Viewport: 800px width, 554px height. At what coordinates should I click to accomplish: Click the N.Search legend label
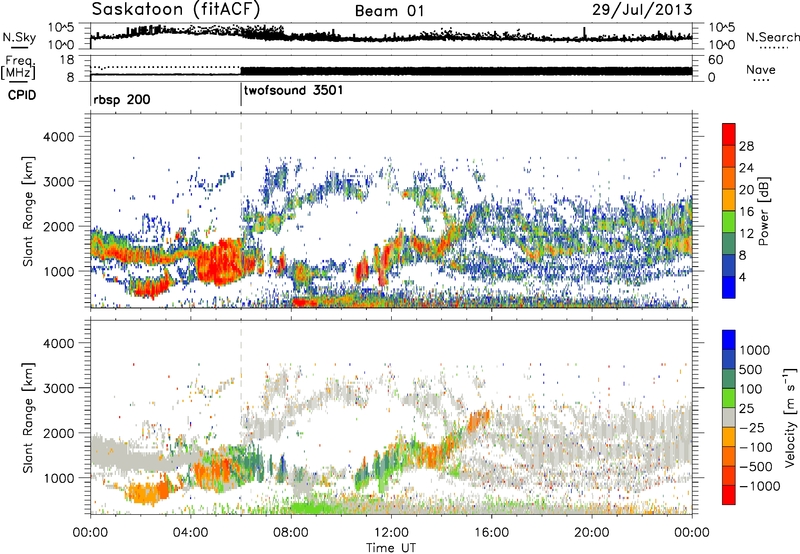[772, 37]
